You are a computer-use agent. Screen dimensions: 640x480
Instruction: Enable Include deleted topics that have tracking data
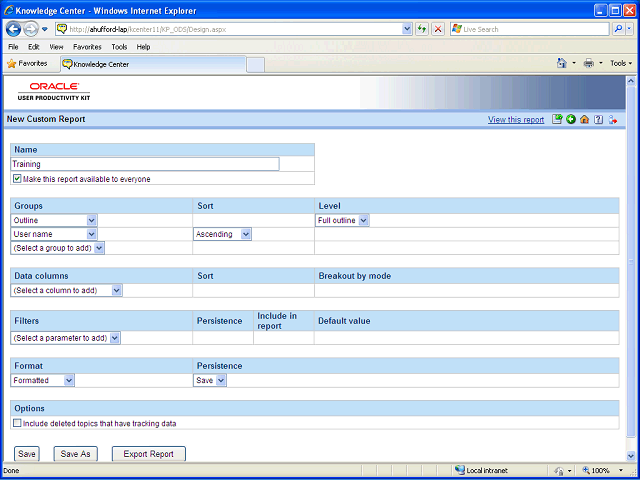click(17, 423)
